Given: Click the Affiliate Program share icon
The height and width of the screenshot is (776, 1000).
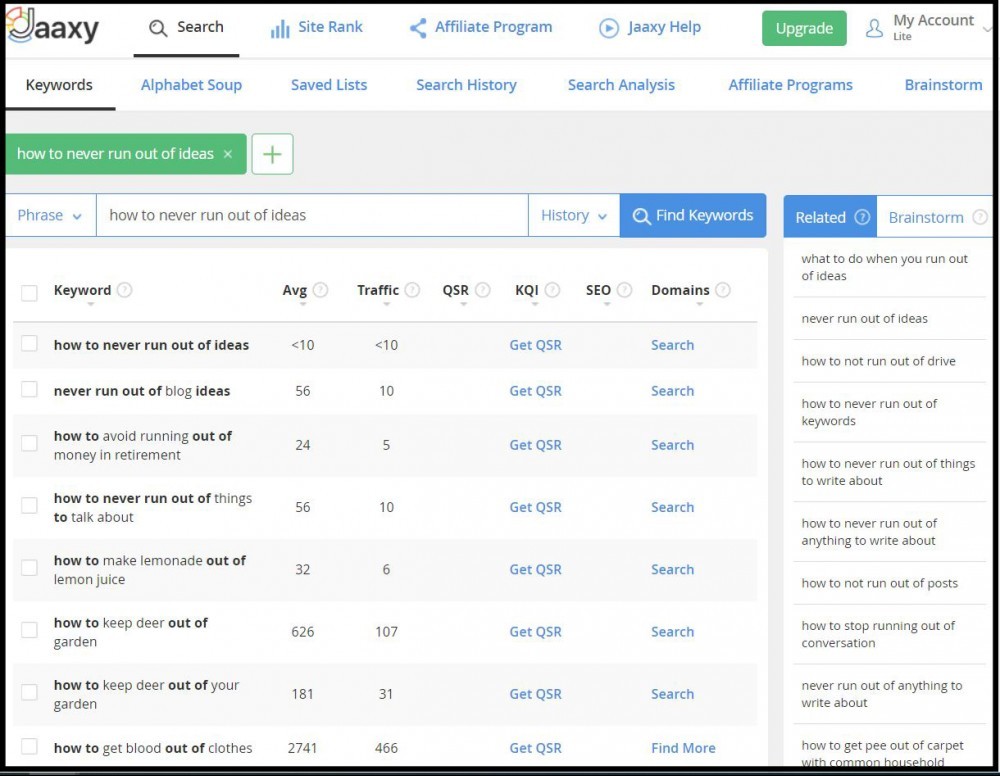Looking at the screenshot, I should pos(418,28).
